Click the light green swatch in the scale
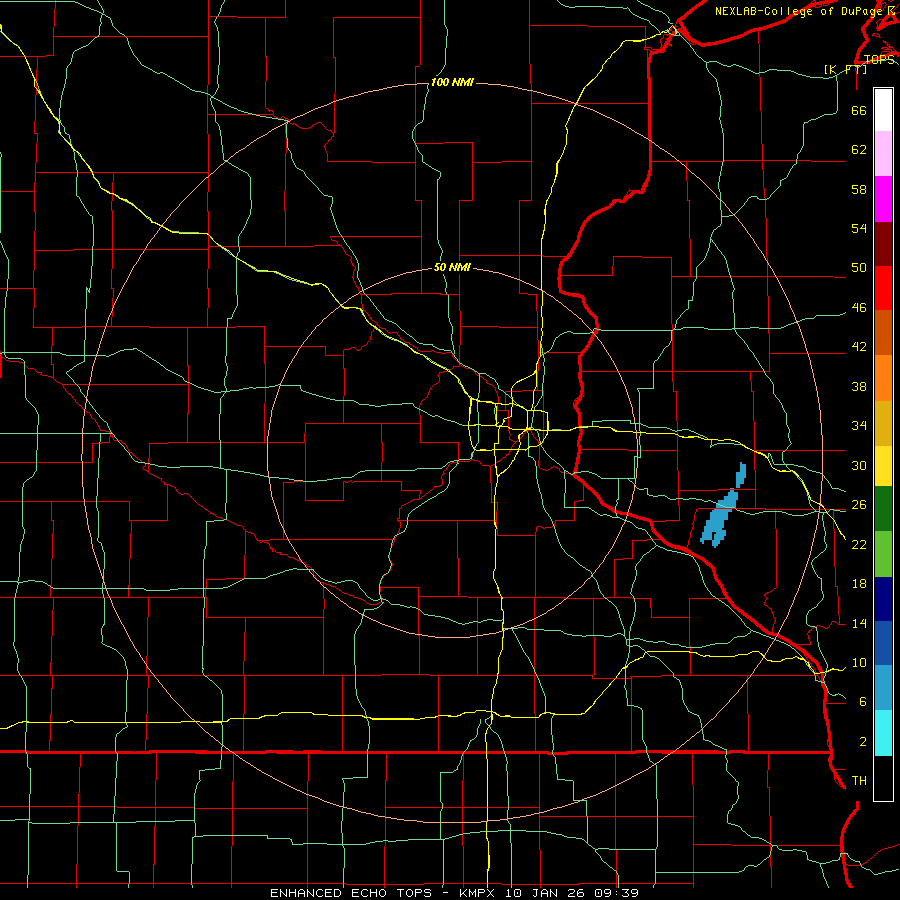The image size is (900, 900). click(883, 554)
